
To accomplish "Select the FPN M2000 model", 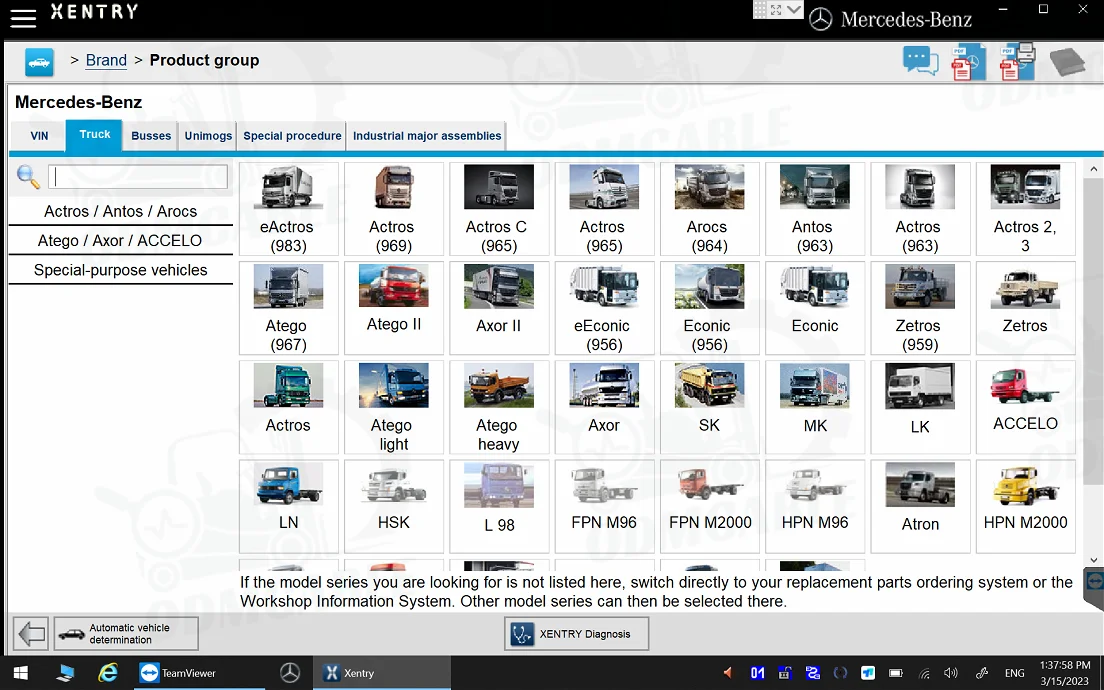I will click(709, 506).
